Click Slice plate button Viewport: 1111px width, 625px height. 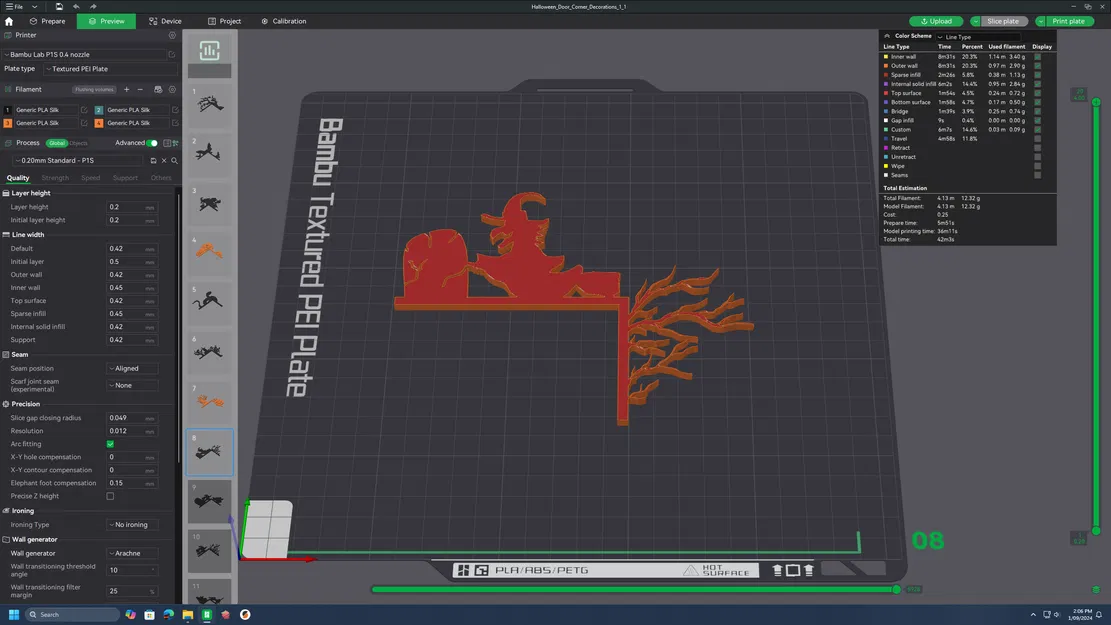[1003, 21]
